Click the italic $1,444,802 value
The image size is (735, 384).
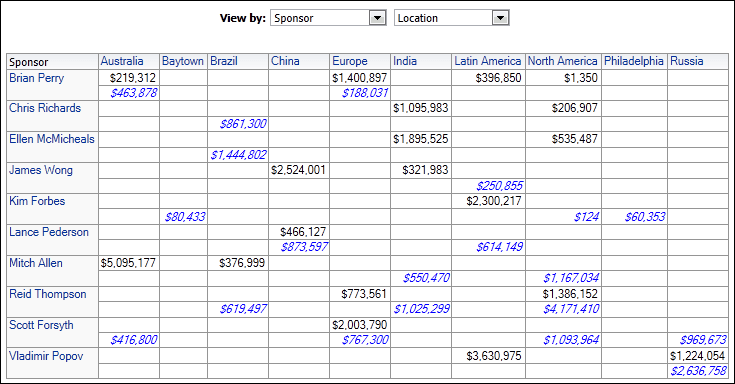click(x=238, y=155)
